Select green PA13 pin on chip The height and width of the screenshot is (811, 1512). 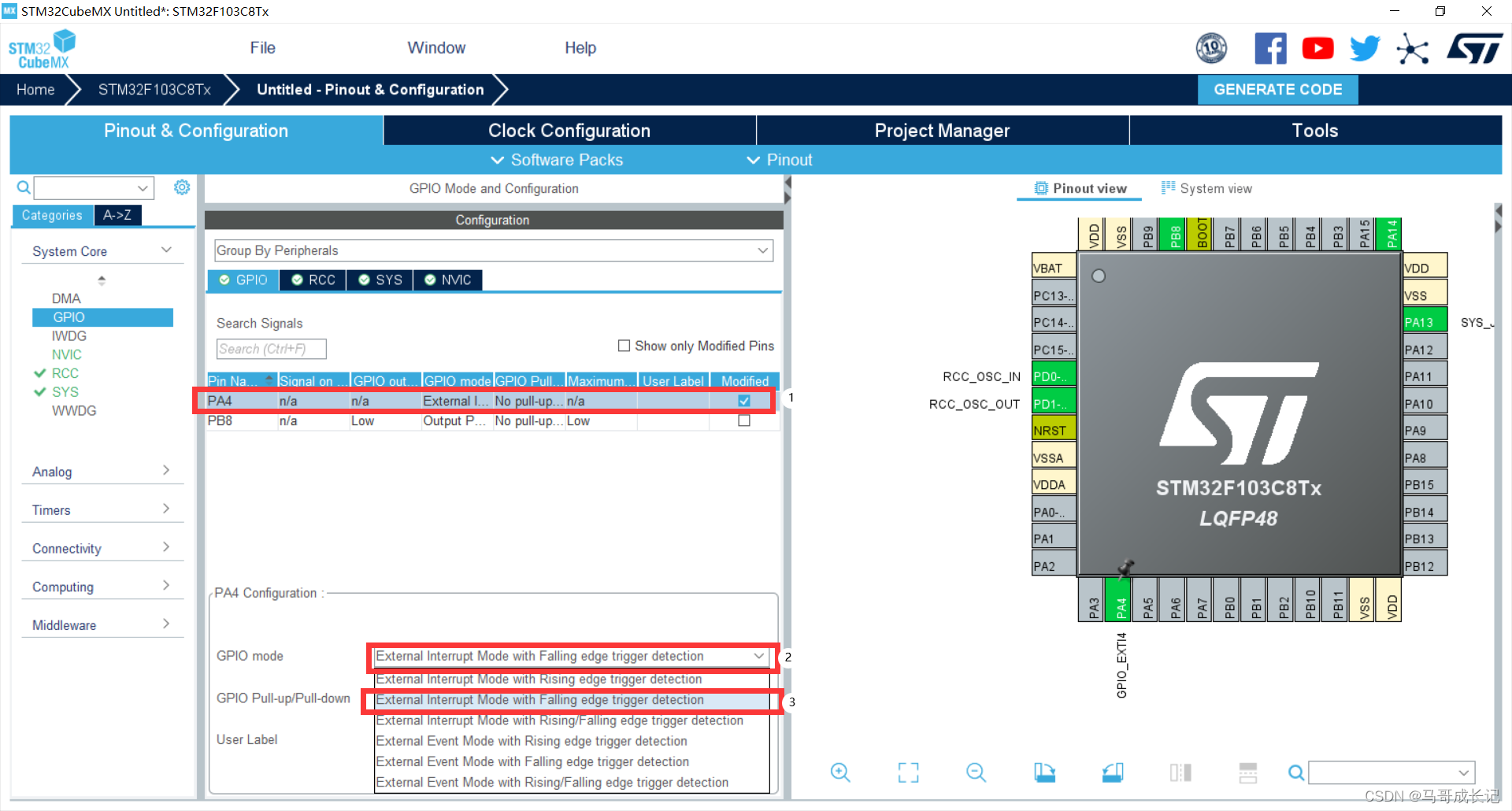tap(1425, 321)
